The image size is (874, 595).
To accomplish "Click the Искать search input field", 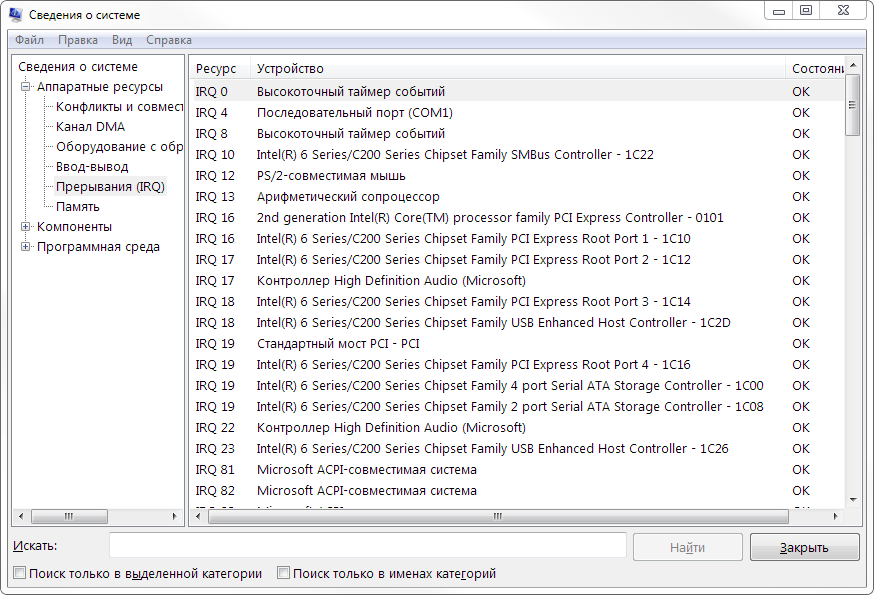I will pyautogui.click(x=367, y=546).
